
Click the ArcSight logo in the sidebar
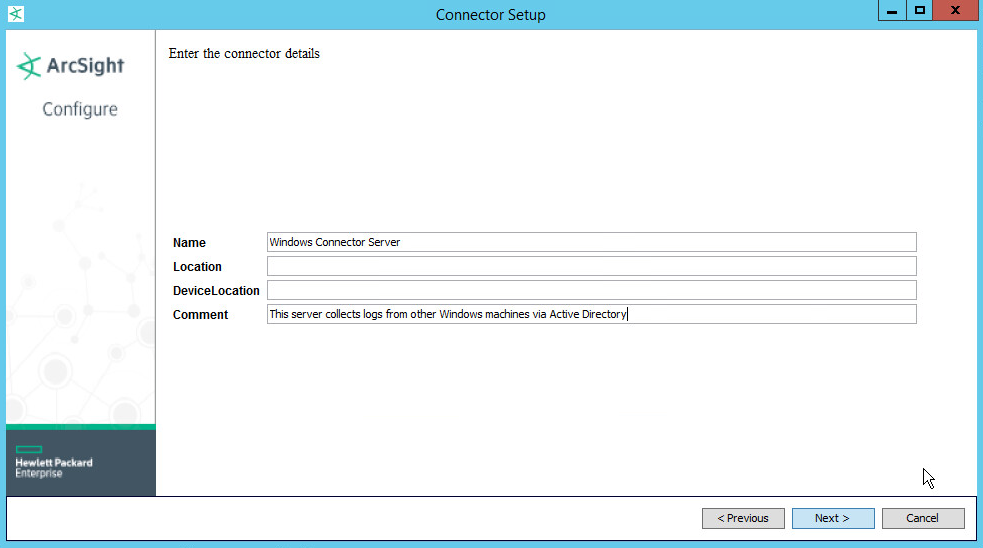[71, 67]
